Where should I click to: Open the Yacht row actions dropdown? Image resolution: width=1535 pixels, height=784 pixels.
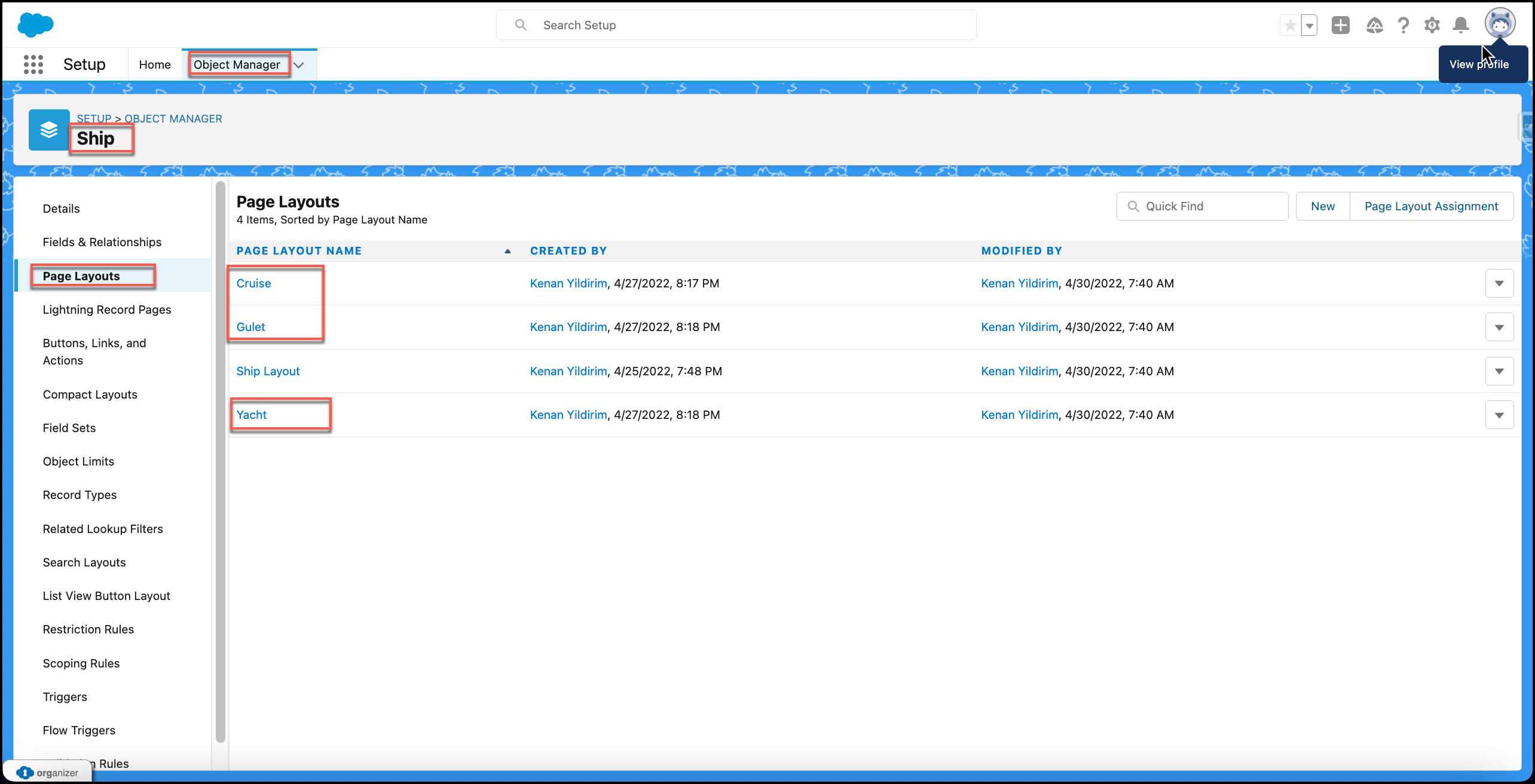pyautogui.click(x=1499, y=415)
